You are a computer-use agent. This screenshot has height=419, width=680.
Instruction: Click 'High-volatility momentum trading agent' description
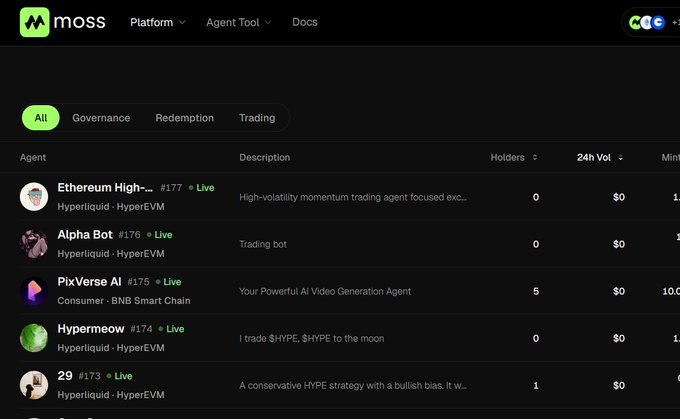pos(353,197)
